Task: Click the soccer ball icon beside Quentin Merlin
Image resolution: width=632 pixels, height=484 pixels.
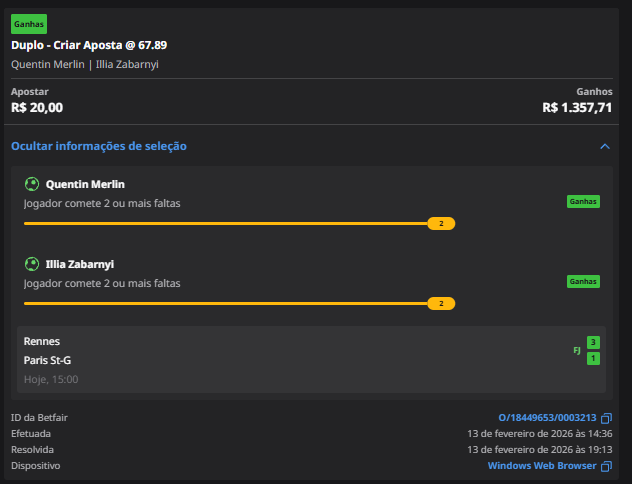Action: point(32,184)
